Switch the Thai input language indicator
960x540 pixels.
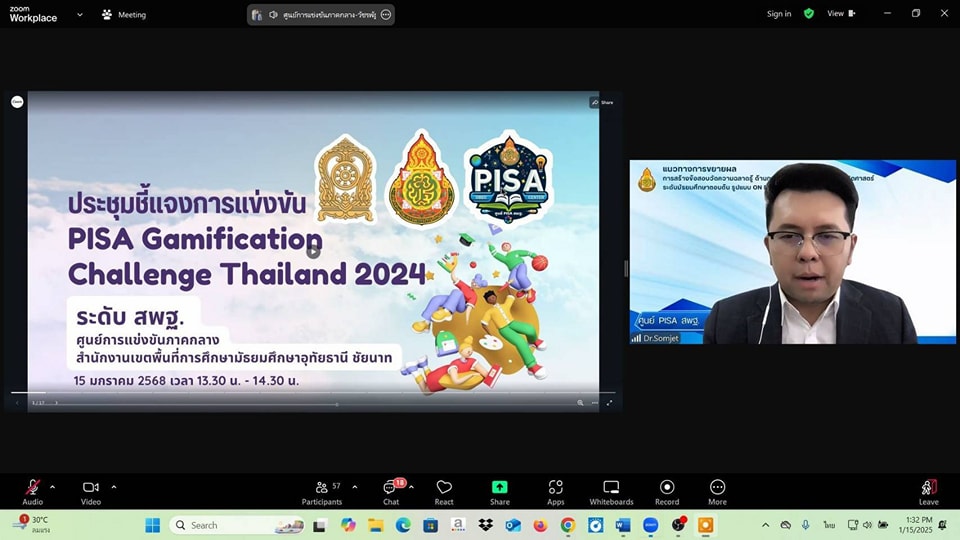829,525
